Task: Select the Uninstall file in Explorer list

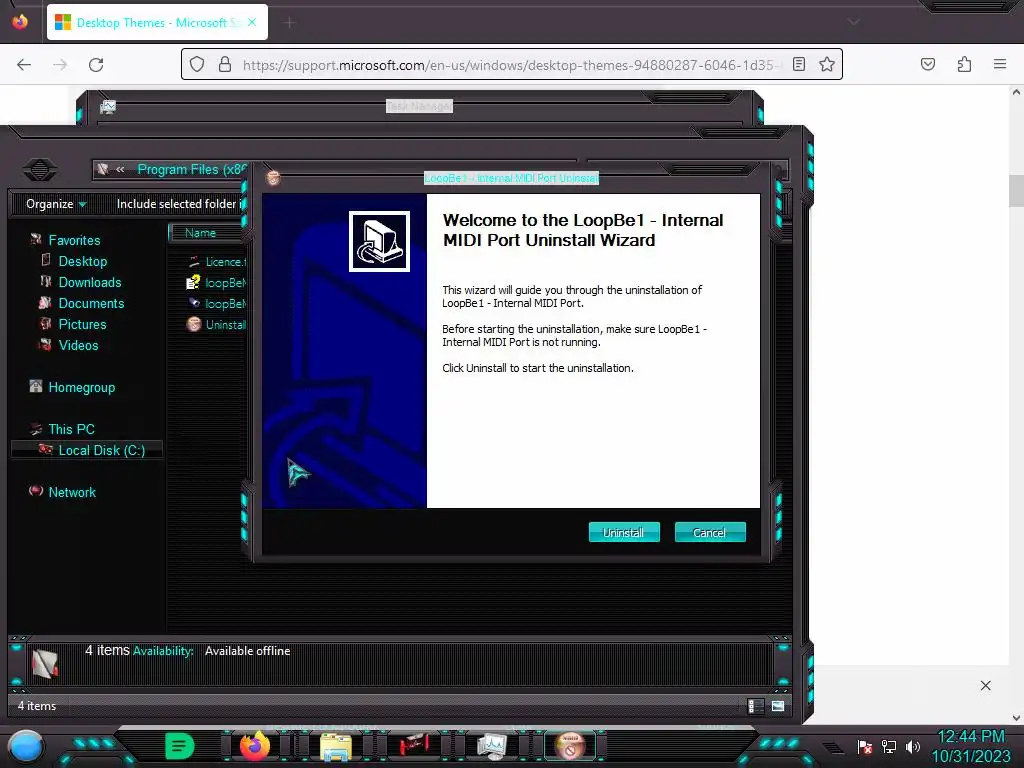Action: point(216,324)
